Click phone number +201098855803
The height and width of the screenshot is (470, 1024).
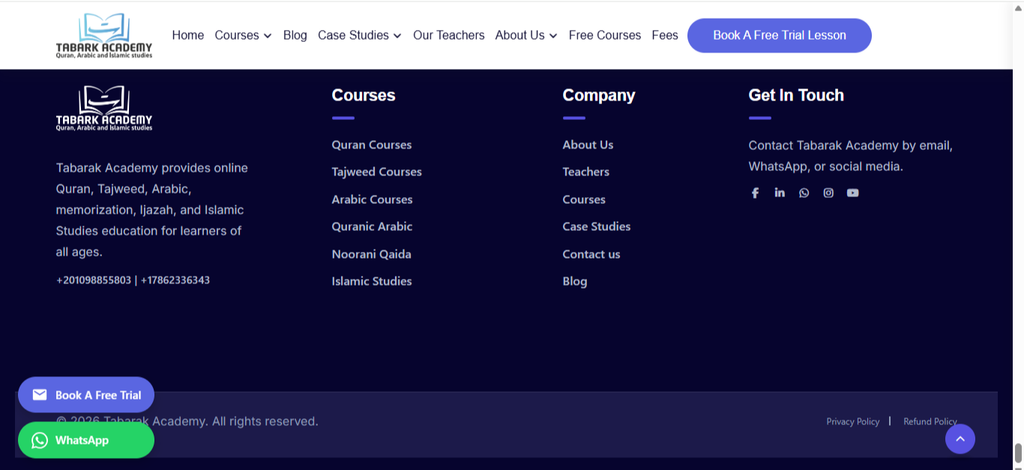[93, 280]
